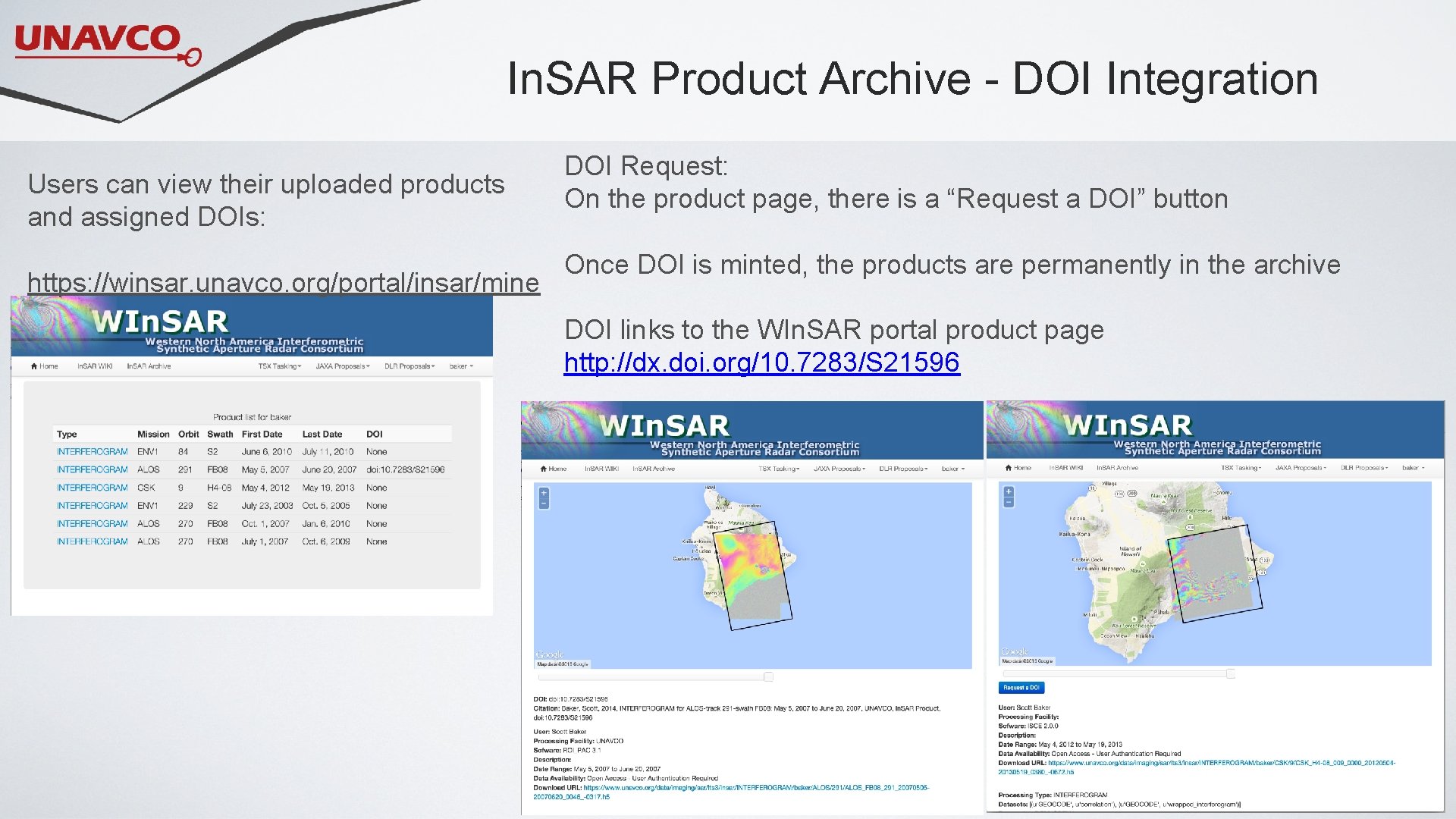Open InSAR WIKI on the CSK product page

pos(1066,468)
